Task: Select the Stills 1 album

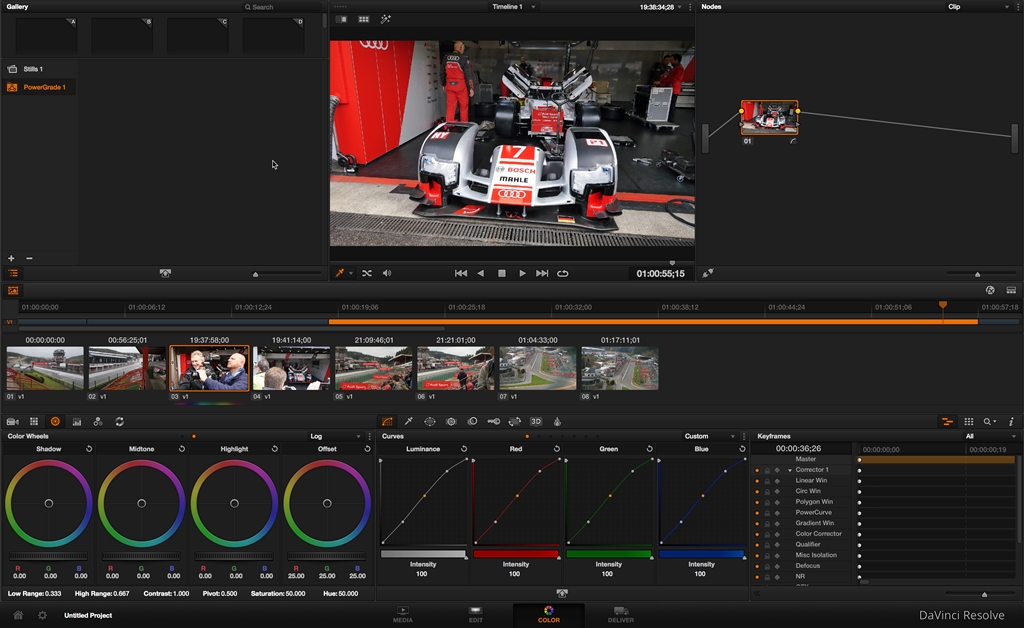Action: [32, 69]
